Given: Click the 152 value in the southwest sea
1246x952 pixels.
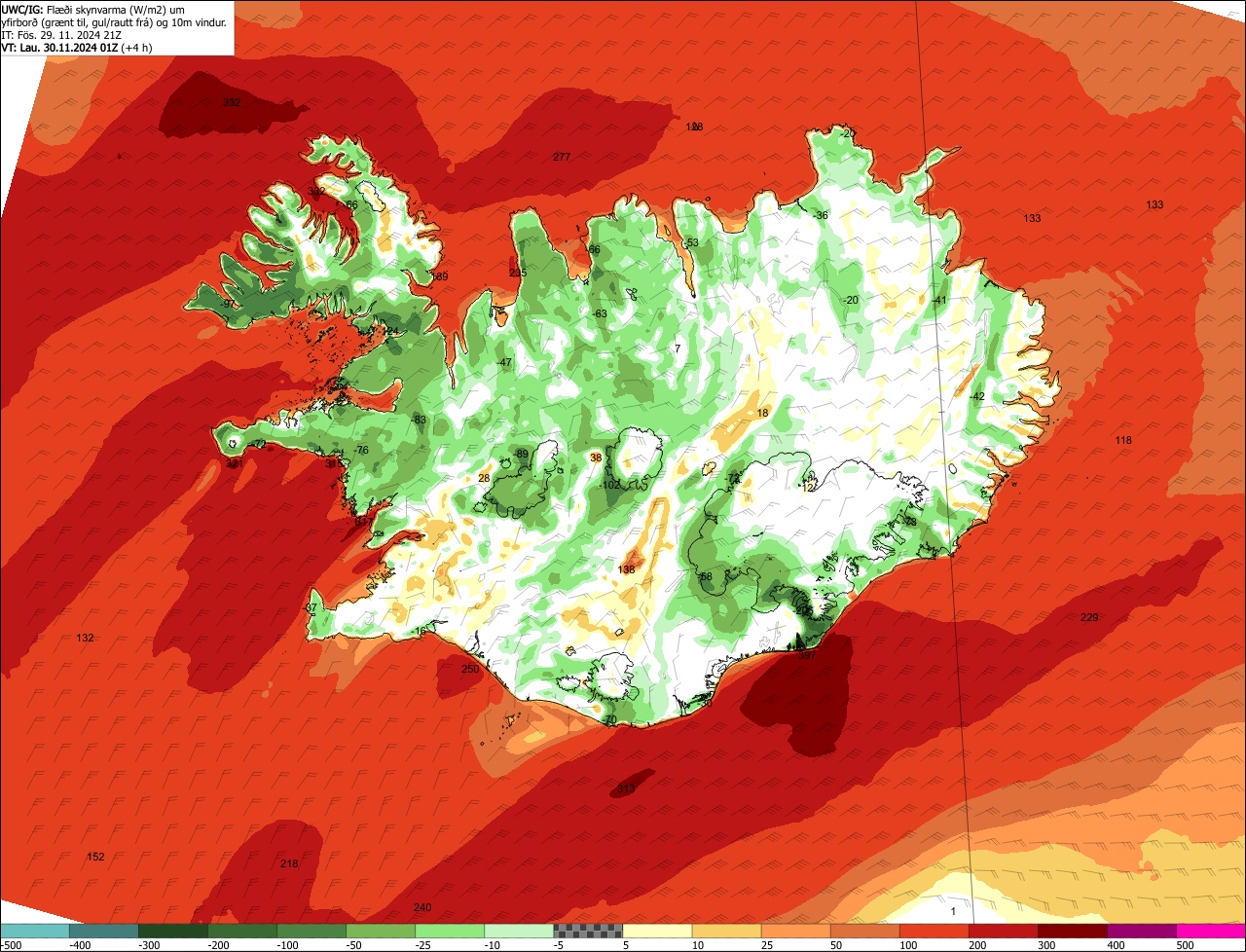Looking at the screenshot, I should tap(95, 857).
